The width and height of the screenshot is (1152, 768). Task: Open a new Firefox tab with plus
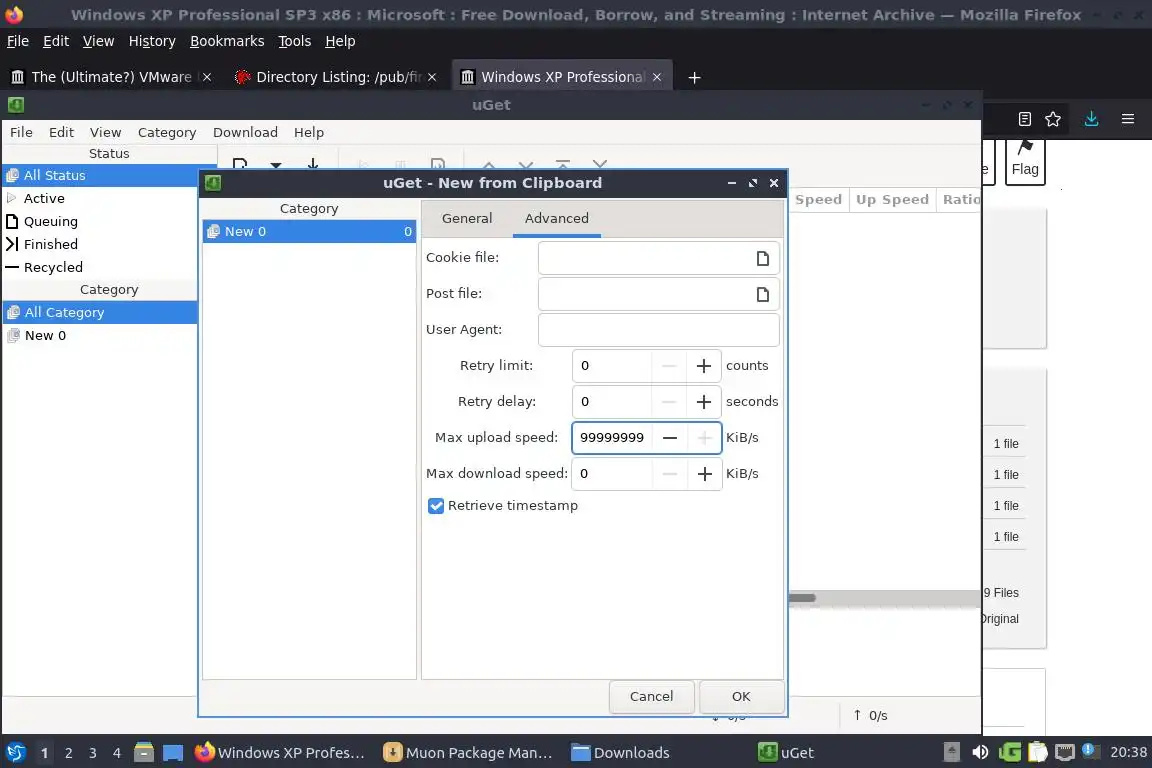pyautogui.click(x=694, y=77)
